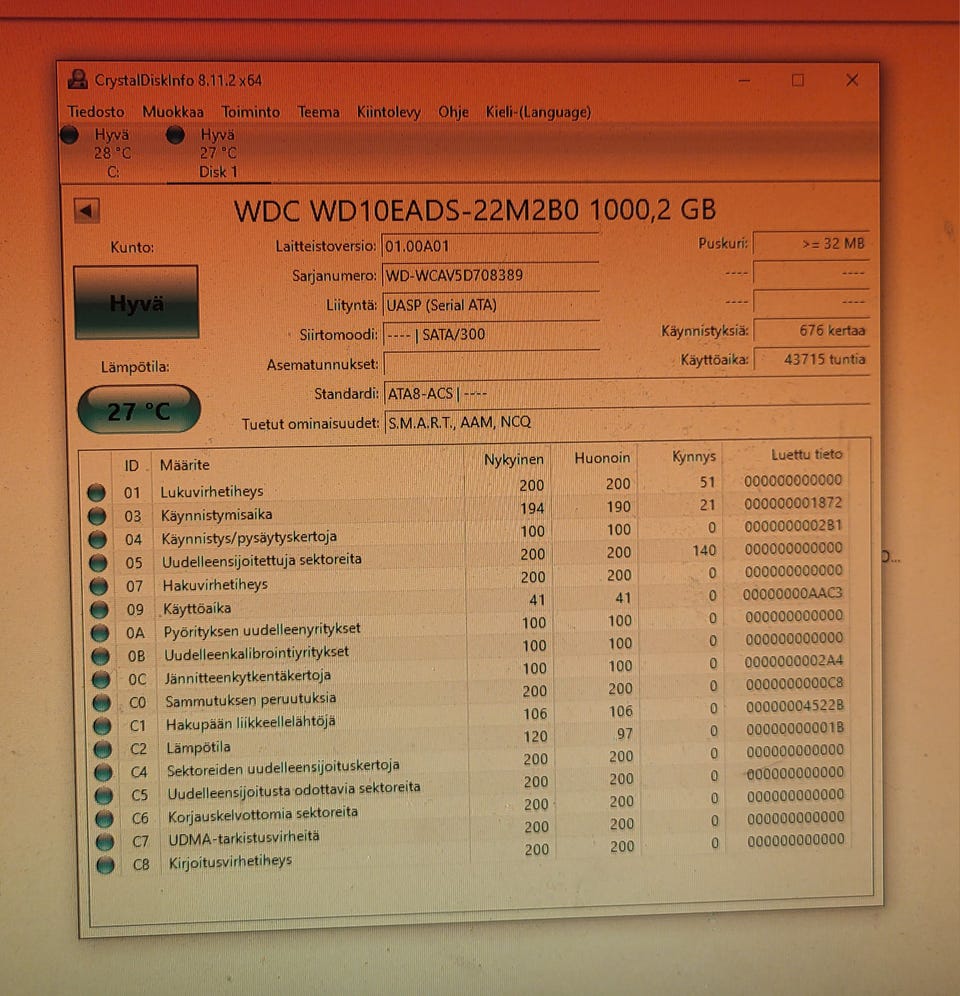Click status circle of UDMA-tarkistusvirheitä row
The width and height of the screenshot is (960, 996).
[105, 842]
